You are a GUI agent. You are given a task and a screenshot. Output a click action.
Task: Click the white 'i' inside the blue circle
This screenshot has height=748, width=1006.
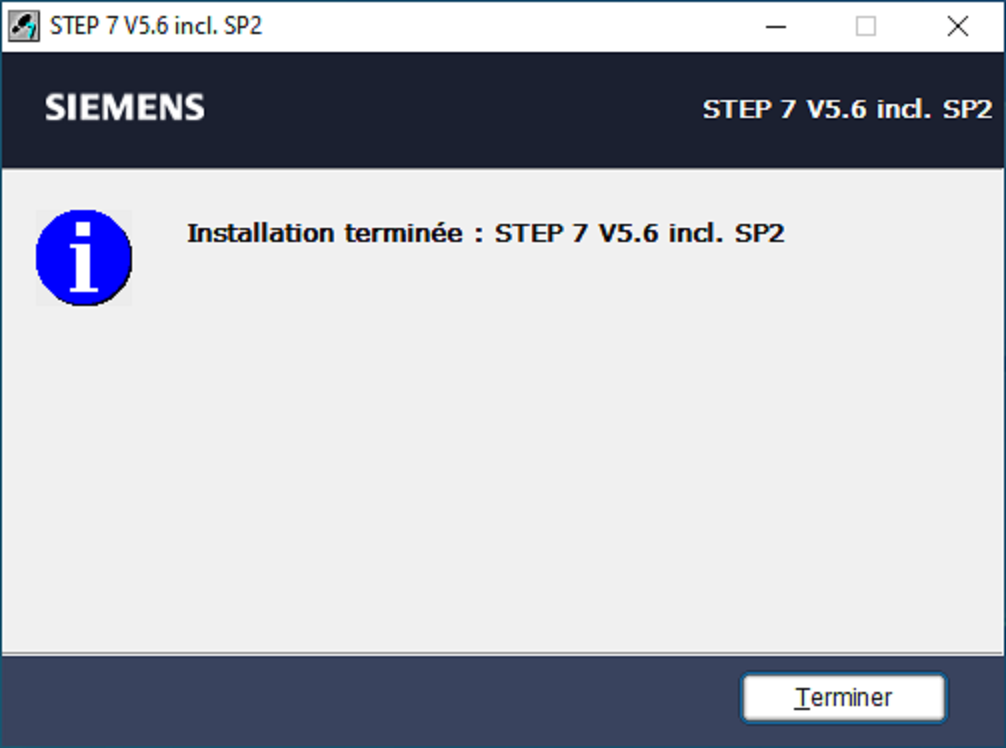[84, 257]
